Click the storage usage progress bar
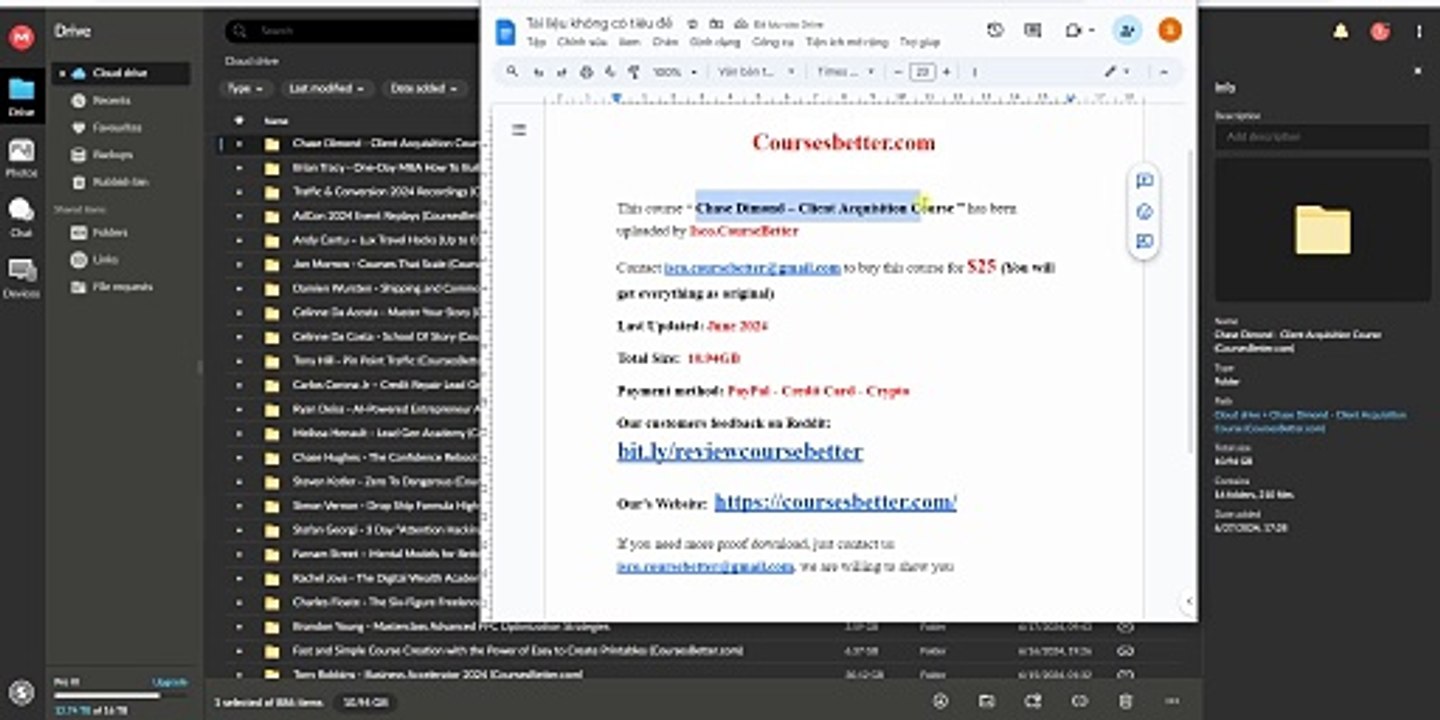 107,696
